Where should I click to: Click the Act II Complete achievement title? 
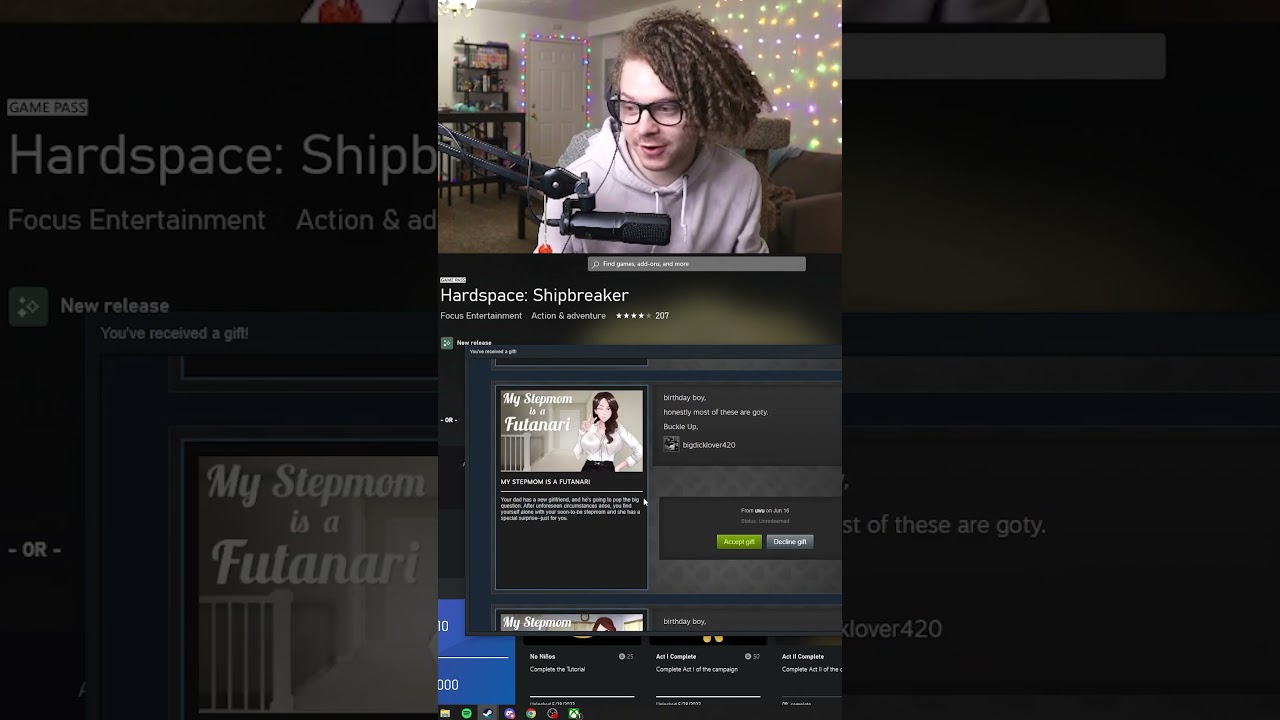point(803,657)
